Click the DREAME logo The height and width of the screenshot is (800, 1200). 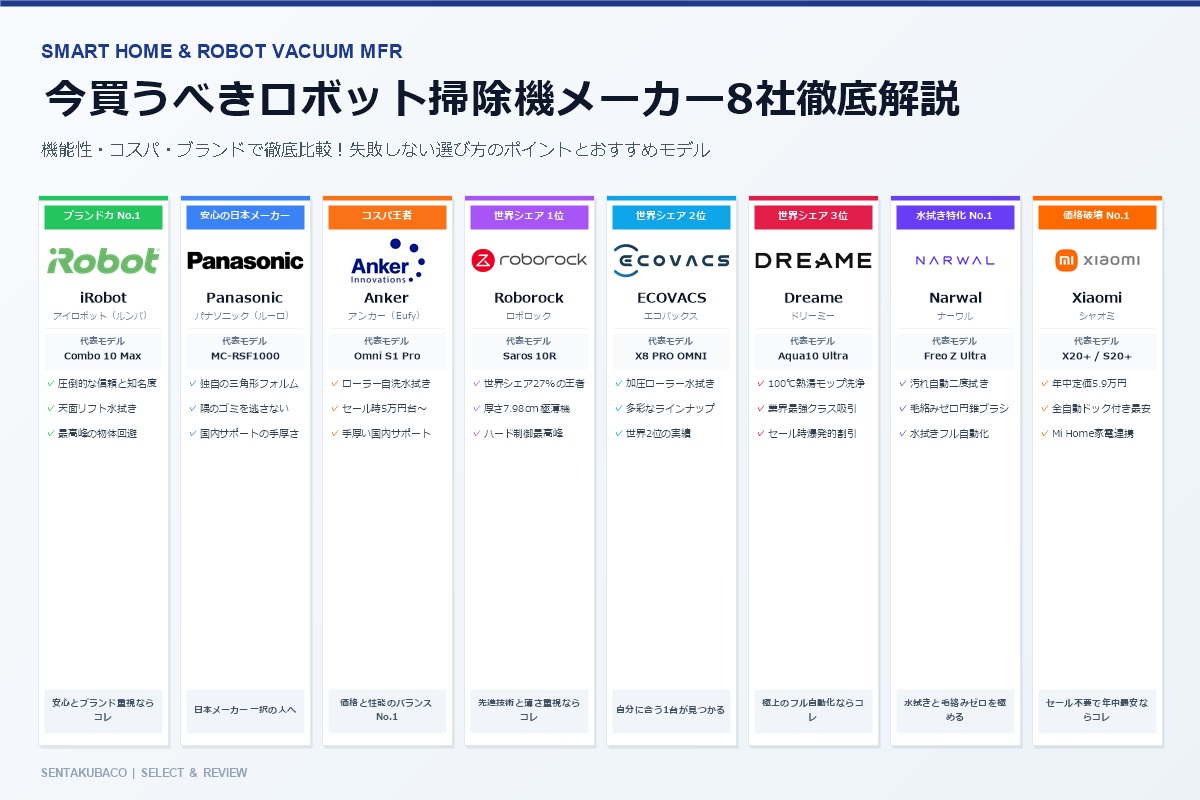pos(813,261)
